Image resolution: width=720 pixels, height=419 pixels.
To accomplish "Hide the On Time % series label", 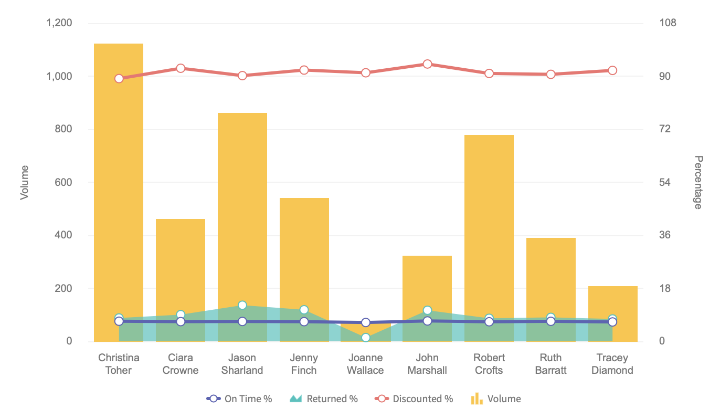I will pyautogui.click(x=248, y=399).
